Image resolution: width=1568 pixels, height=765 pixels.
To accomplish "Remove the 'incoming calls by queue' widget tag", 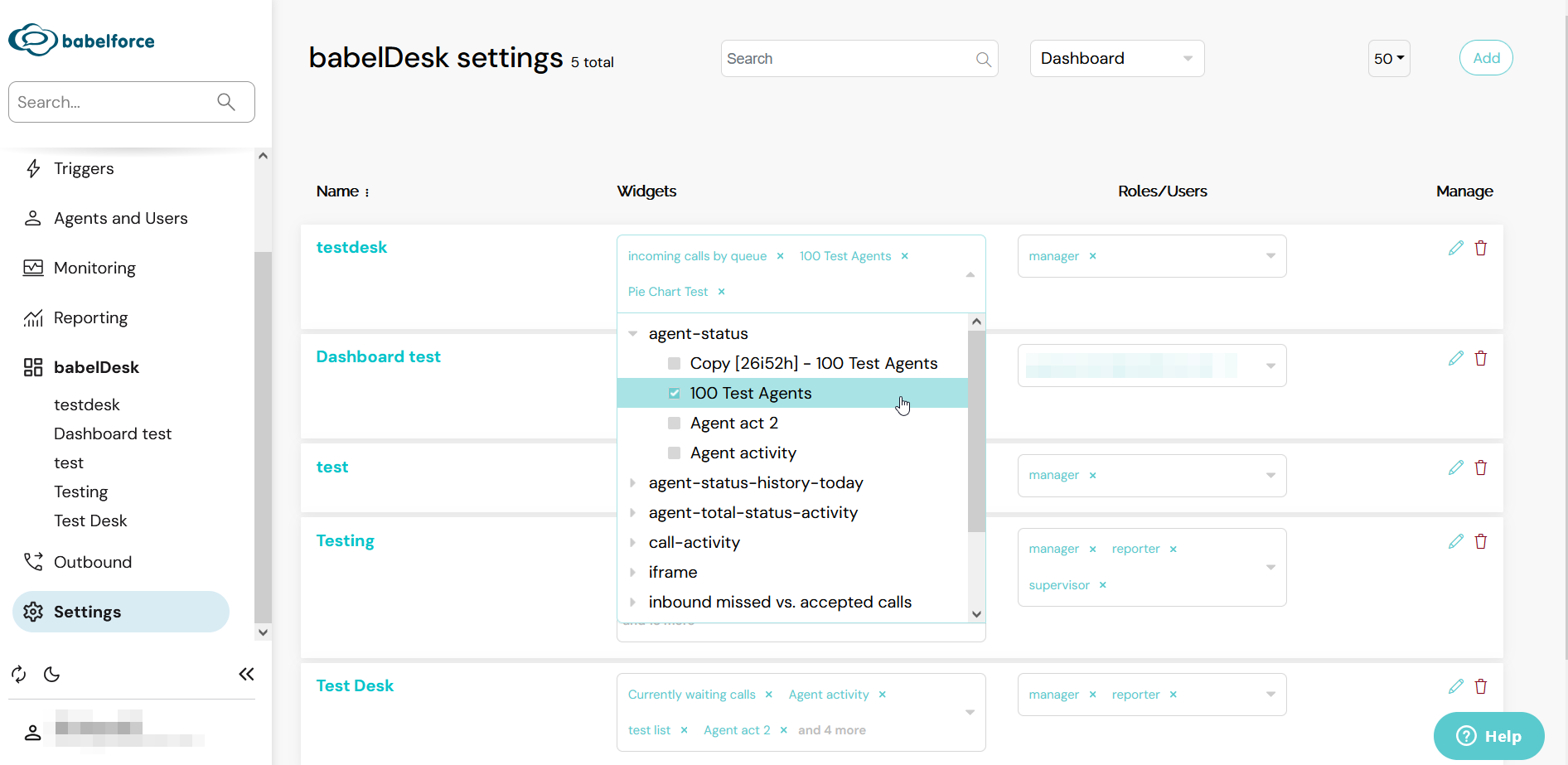I will [780, 256].
